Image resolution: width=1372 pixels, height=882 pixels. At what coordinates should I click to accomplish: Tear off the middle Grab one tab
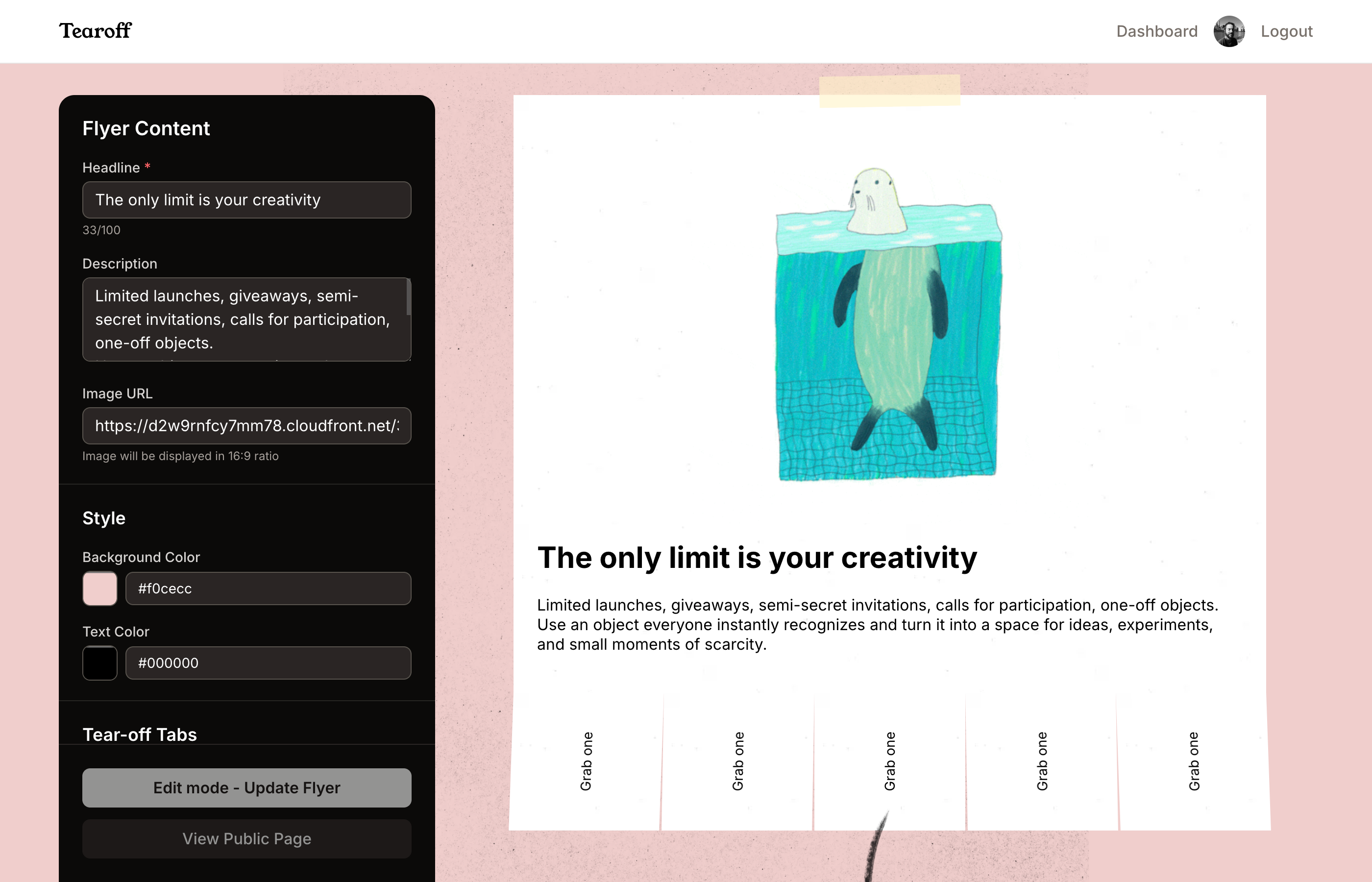889,762
